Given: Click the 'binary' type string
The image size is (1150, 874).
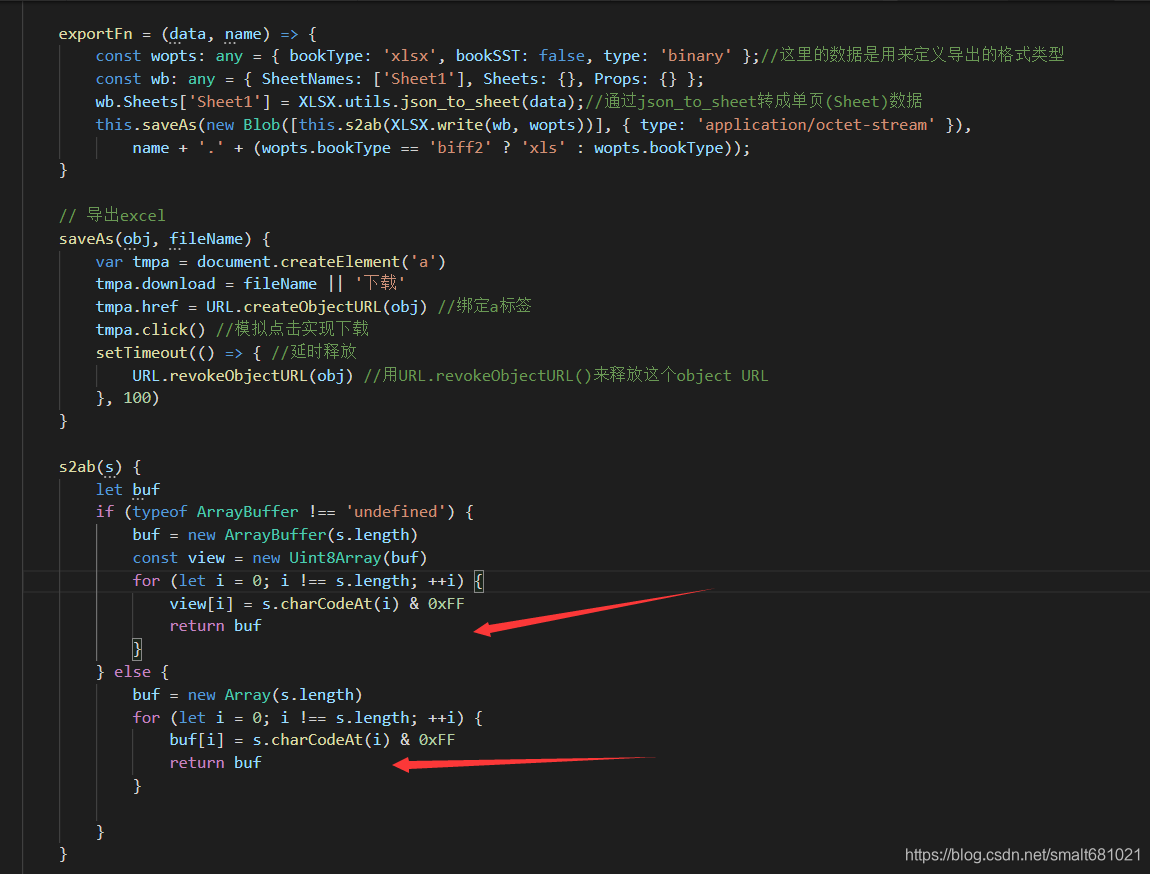Looking at the screenshot, I should point(695,56).
